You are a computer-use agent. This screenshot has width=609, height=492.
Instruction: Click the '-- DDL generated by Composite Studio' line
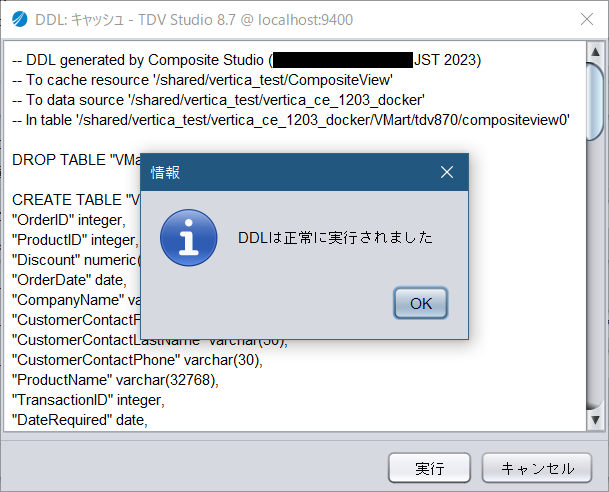[x=247, y=60]
